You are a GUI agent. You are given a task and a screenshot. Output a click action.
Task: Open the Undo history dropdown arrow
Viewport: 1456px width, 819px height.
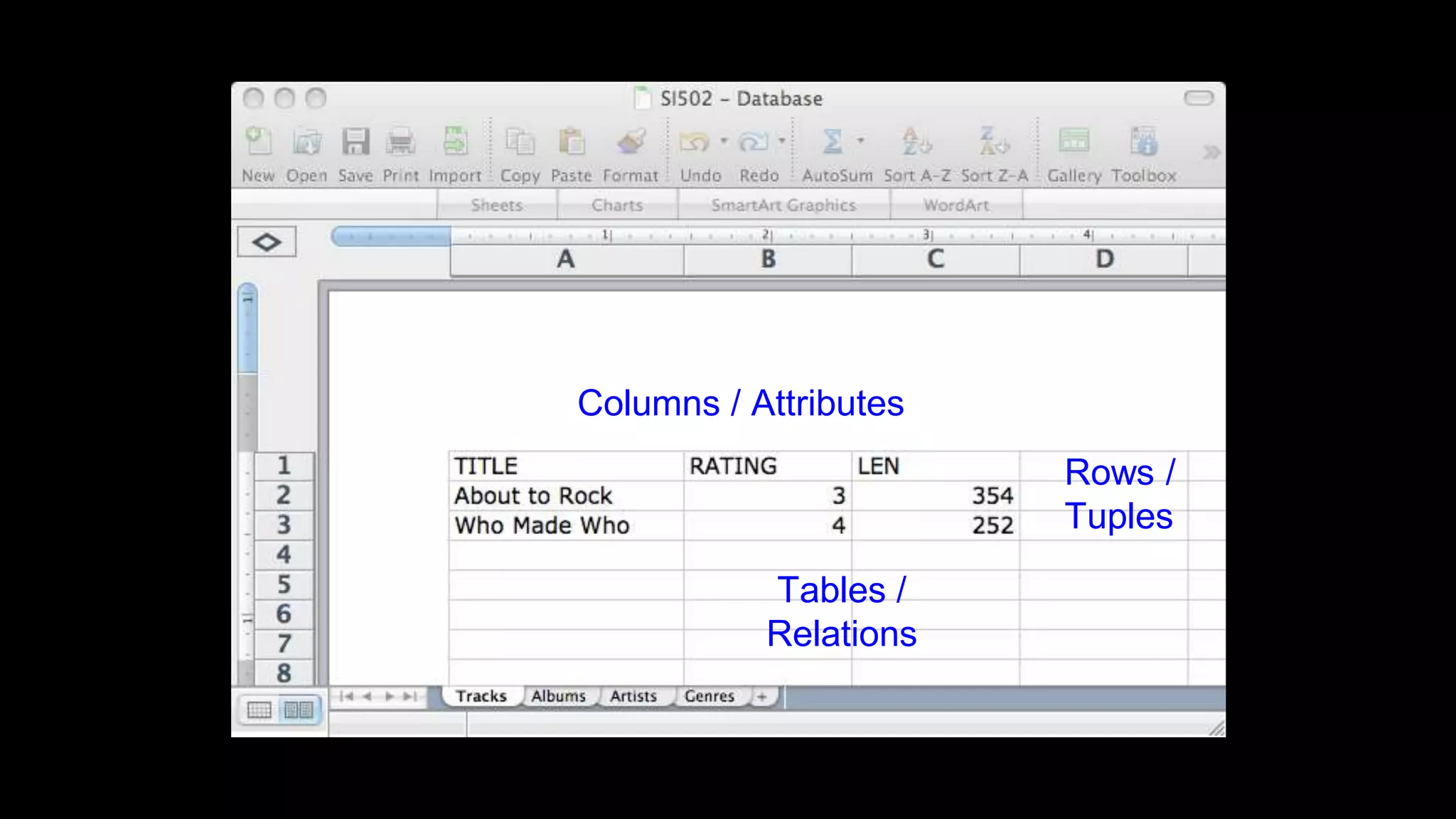point(724,140)
